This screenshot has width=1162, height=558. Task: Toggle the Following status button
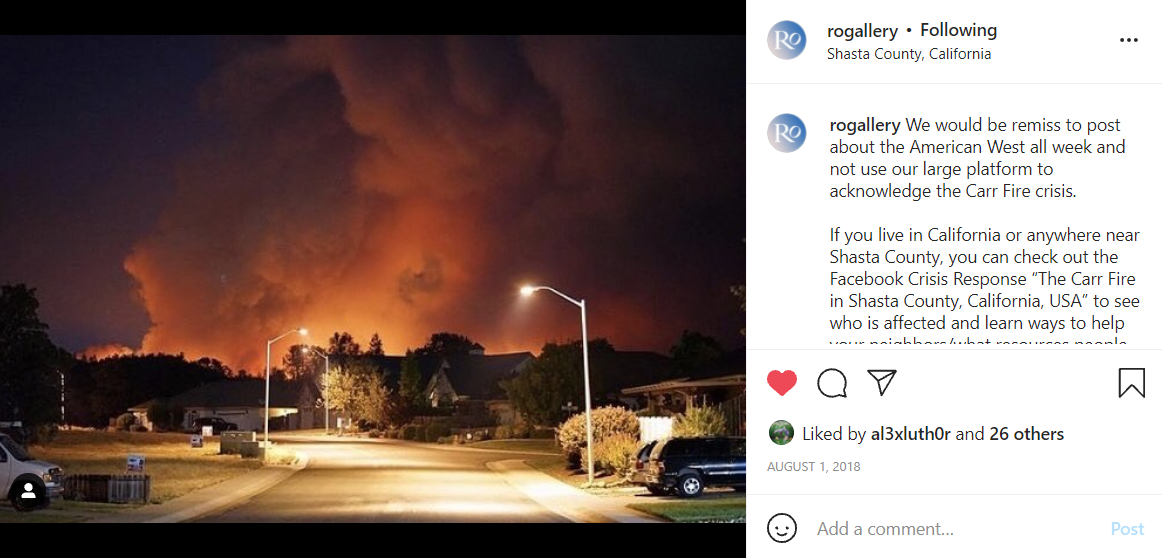click(x=958, y=31)
